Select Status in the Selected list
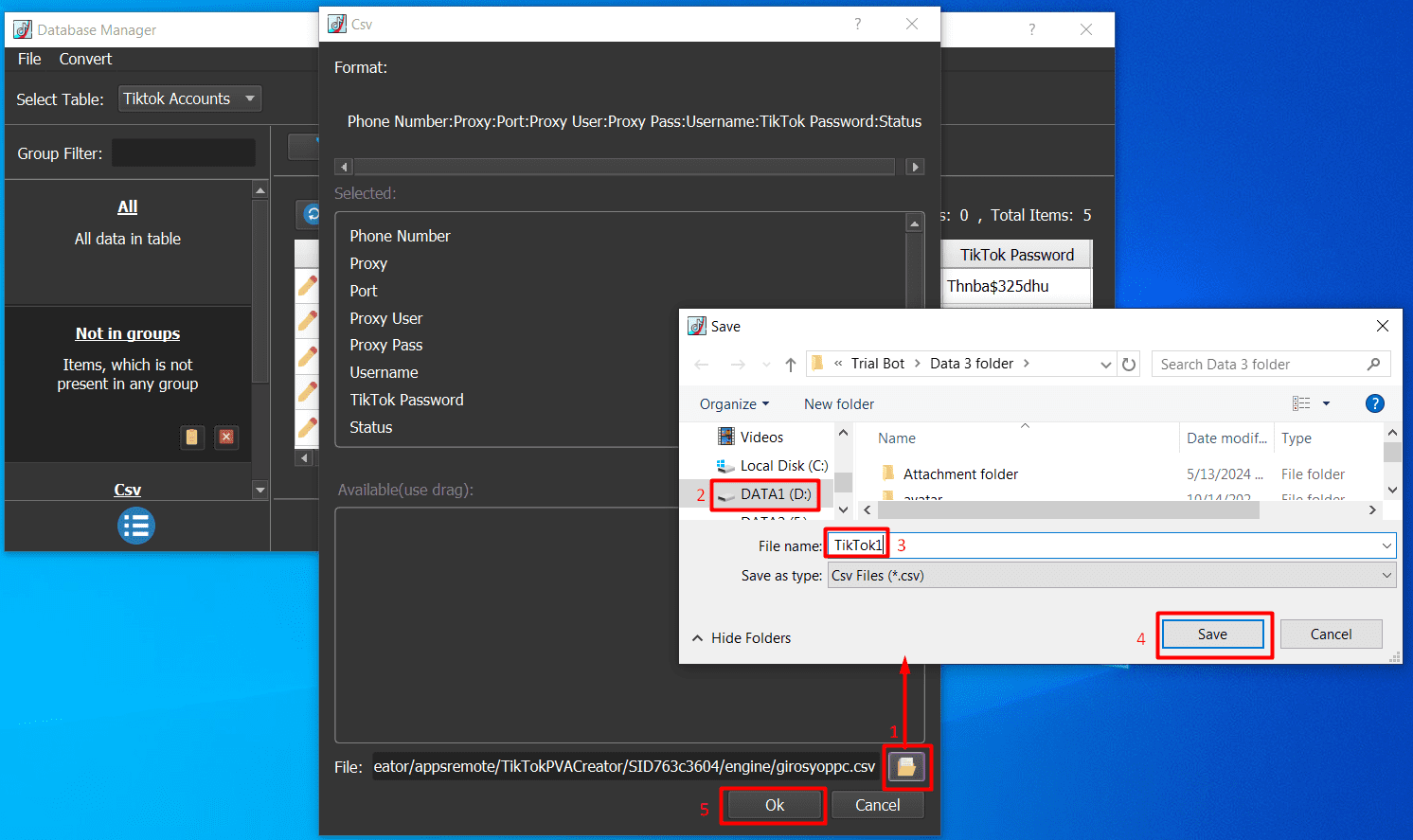The height and width of the screenshot is (840, 1413). (370, 427)
